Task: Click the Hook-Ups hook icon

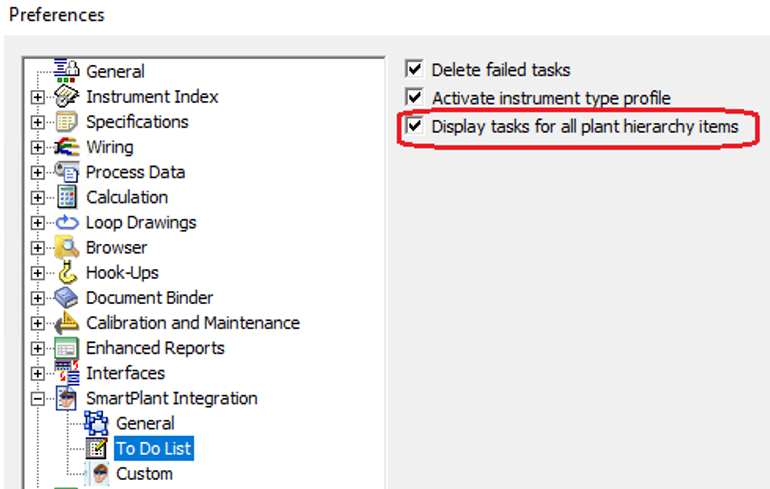Action: tap(67, 272)
